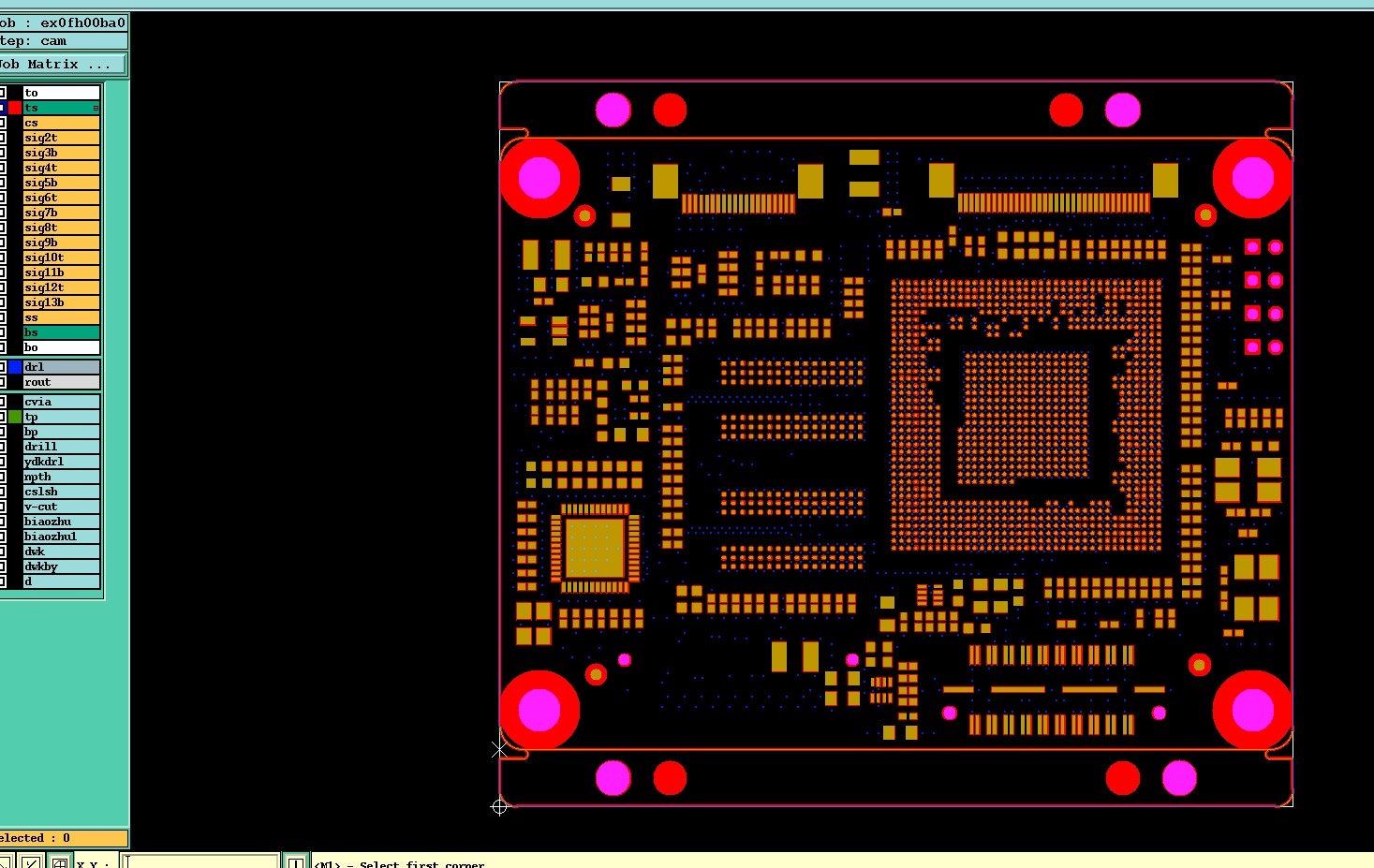Viewport: 1374px width, 868px height.
Task: Select the 'cvia' layer row
Action: point(62,402)
